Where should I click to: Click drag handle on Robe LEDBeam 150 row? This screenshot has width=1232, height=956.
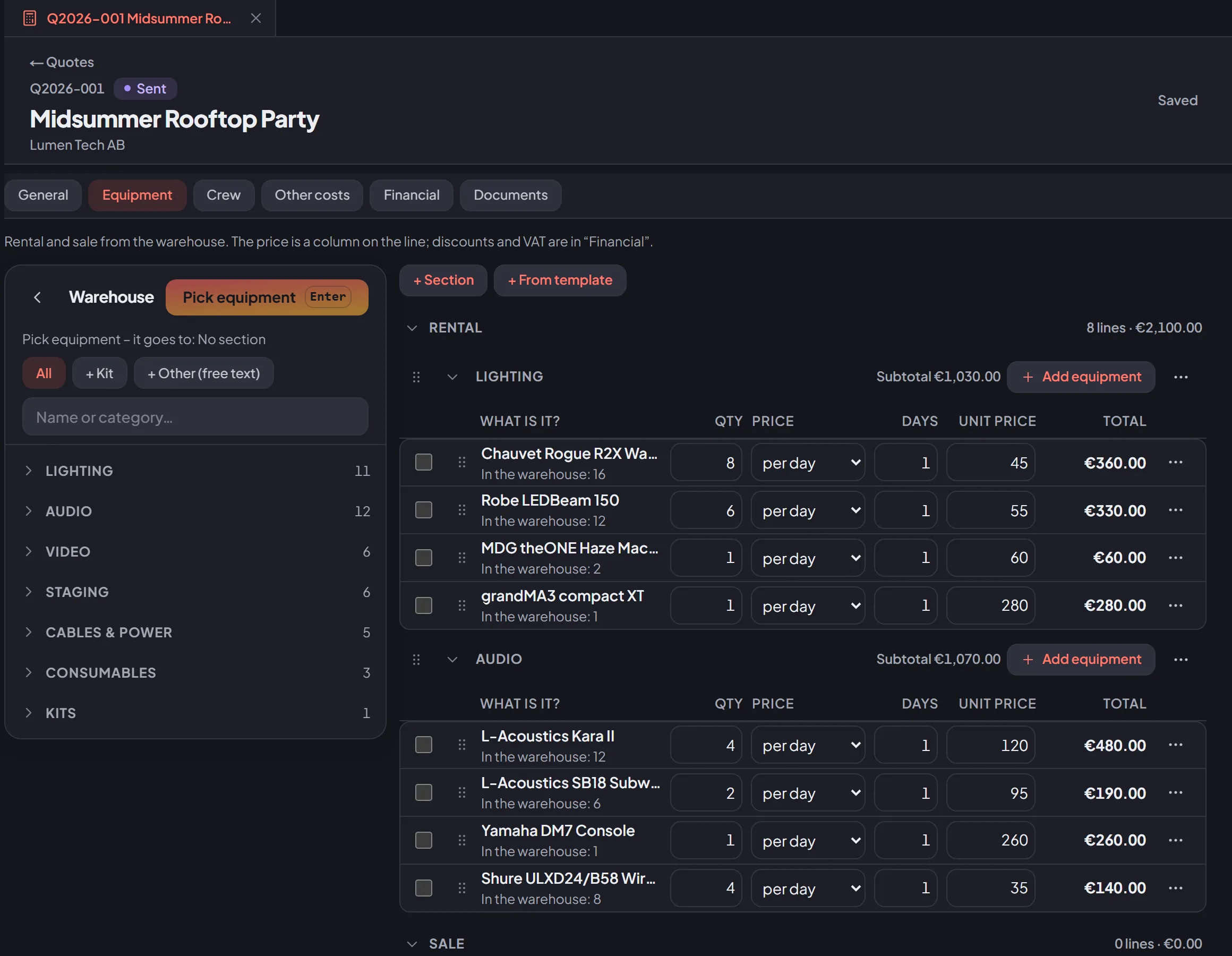pyautogui.click(x=462, y=510)
